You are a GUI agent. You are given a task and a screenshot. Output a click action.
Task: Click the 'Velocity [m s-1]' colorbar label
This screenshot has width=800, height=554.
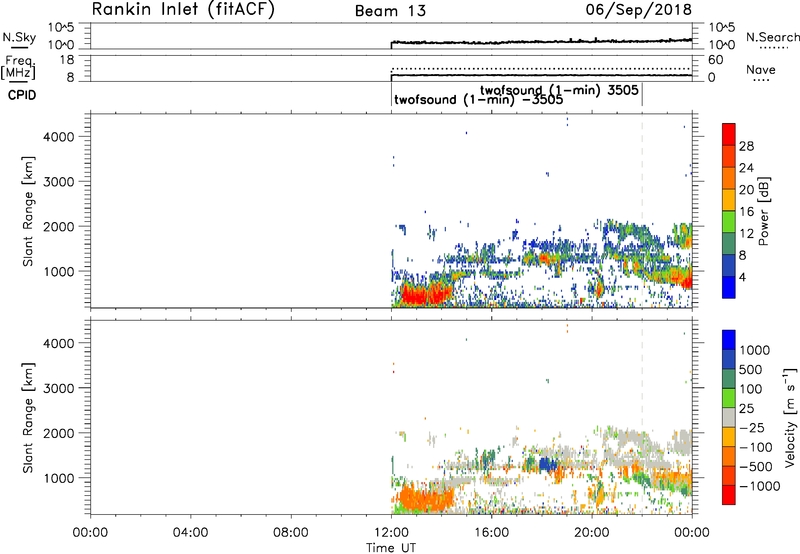tap(790, 417)
